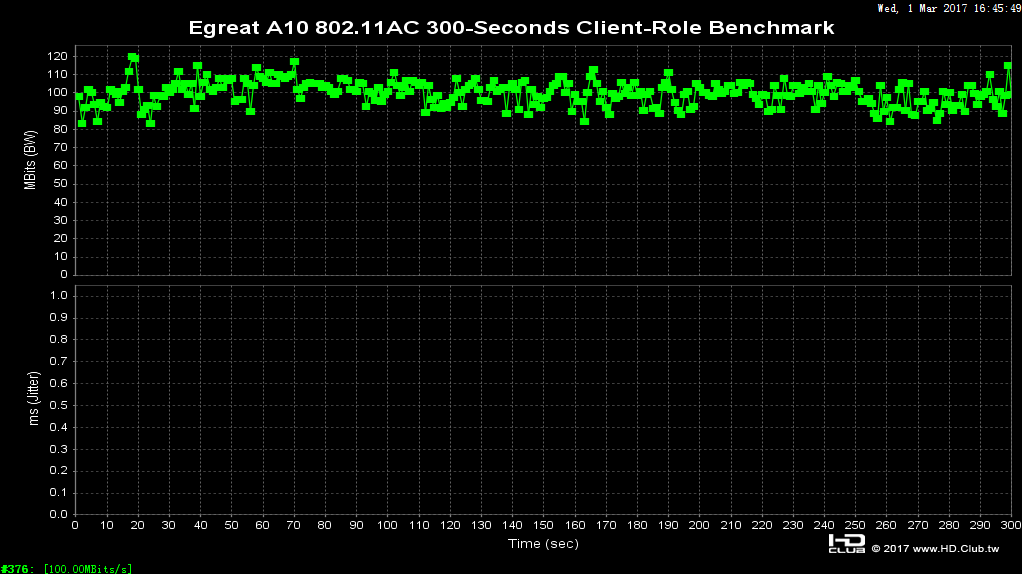
Task: Click the "[100.00MBits/s]" status readout
Action: pyautogui.click(x=87, y=569)
